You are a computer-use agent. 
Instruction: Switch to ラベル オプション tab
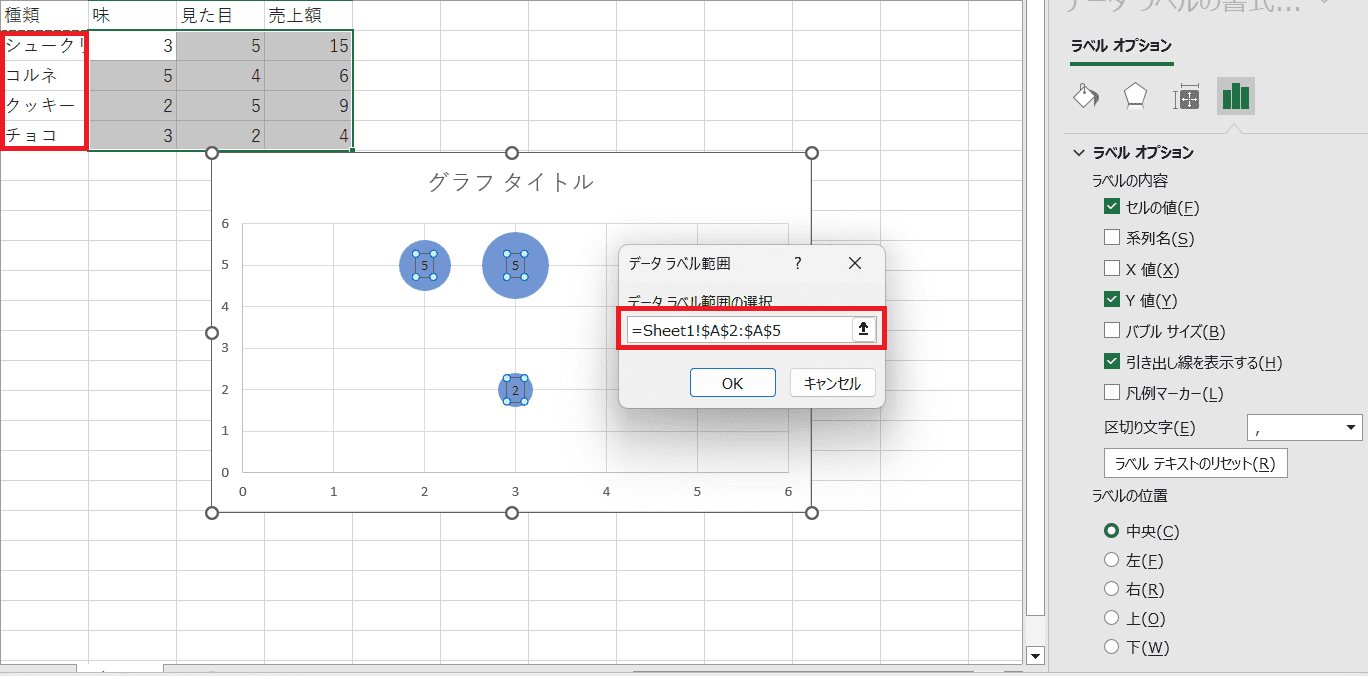1121,46
